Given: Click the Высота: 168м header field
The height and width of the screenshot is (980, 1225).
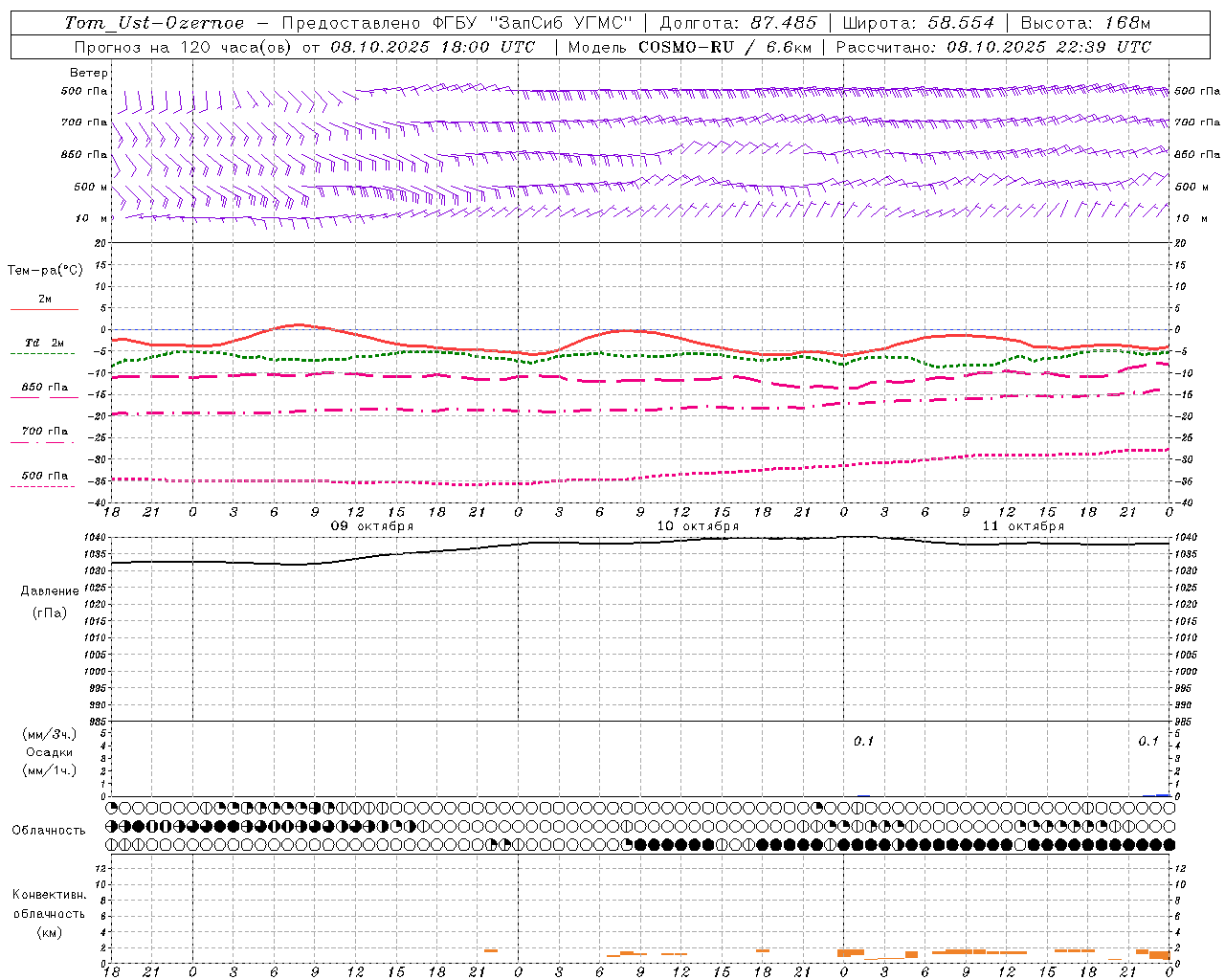Looking at the screenshot, I should (1085, 23).
